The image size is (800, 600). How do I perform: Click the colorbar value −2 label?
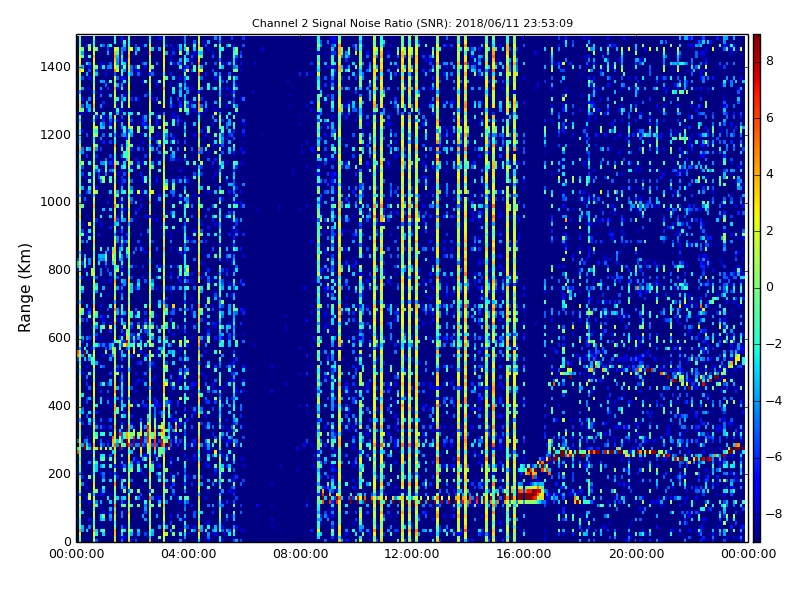click(x=774, y=344)
